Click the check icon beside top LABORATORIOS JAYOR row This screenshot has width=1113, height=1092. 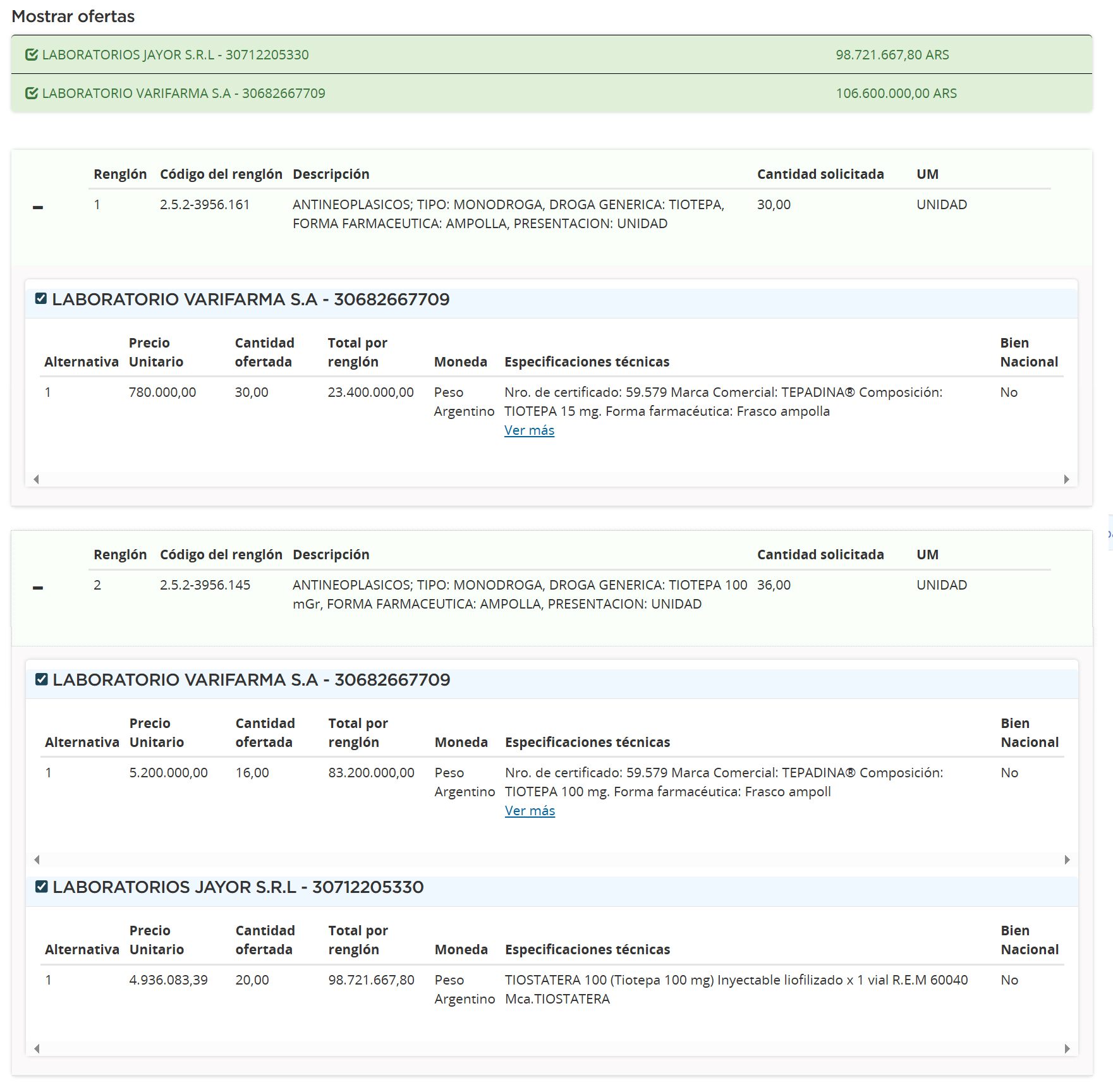pyautogui.click(x=31, y=55)
